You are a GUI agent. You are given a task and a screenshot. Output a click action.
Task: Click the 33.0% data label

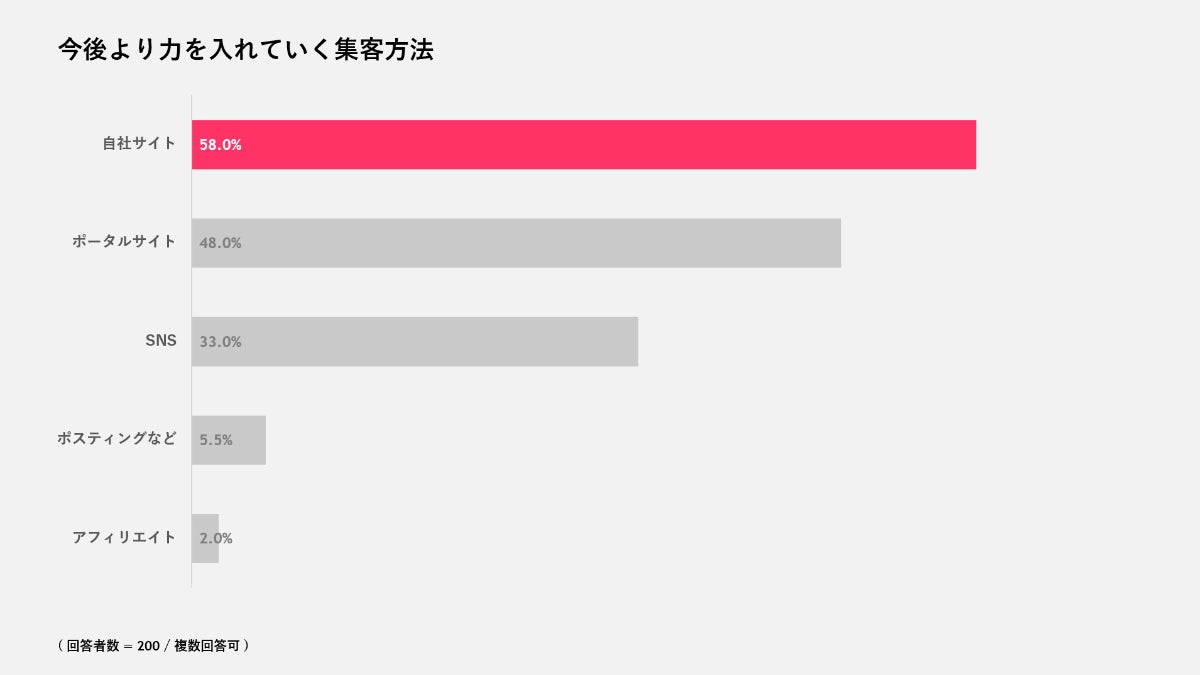point(220,341)
